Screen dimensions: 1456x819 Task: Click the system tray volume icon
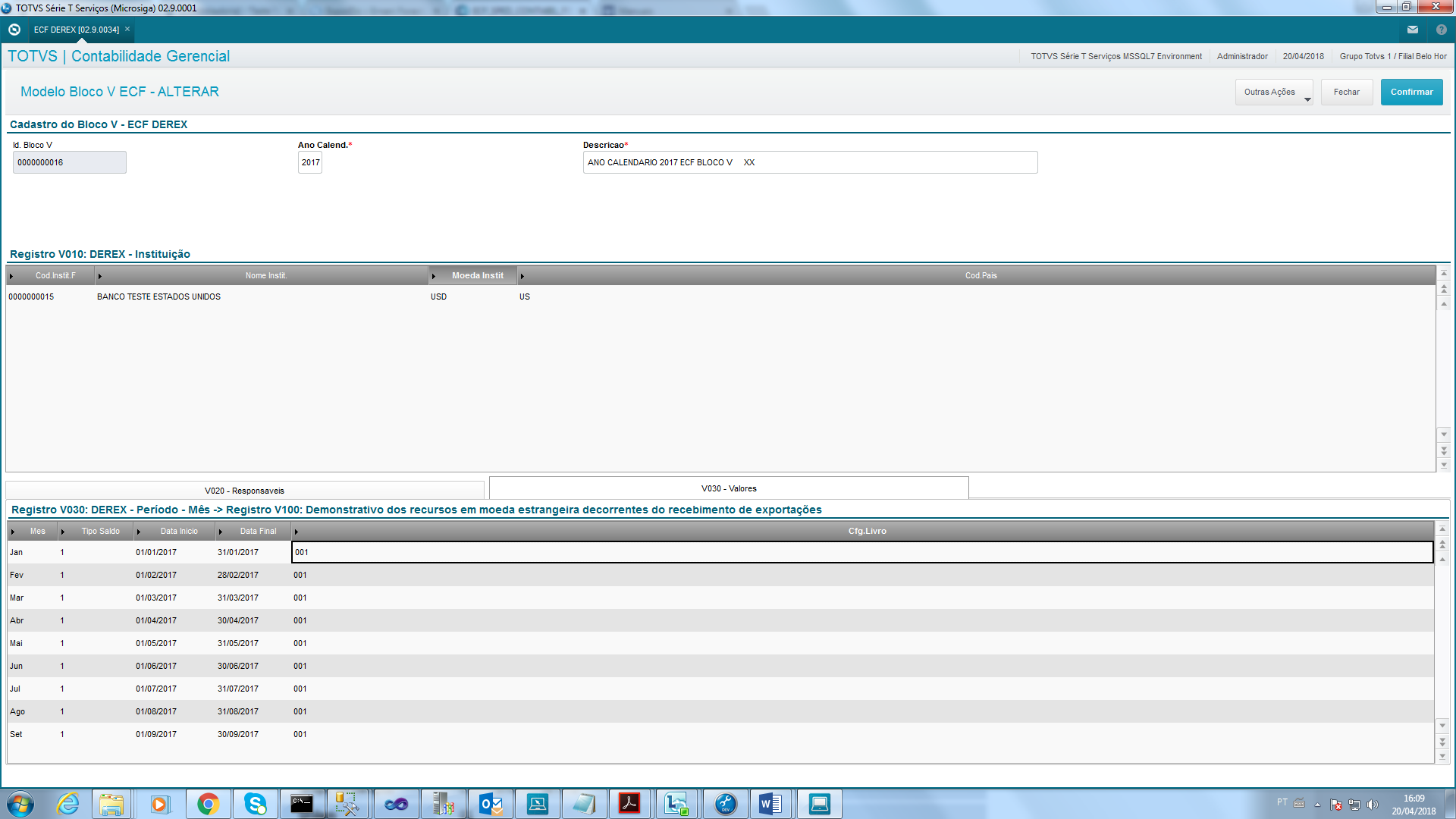click(1372, 805)
